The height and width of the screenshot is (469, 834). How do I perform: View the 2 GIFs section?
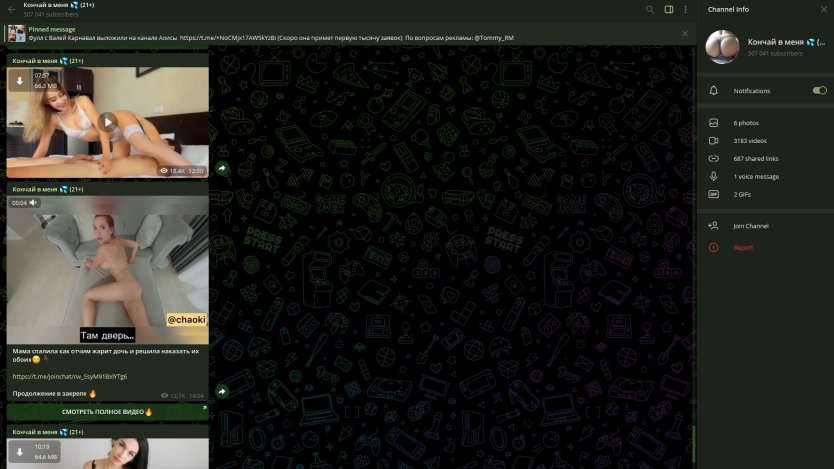[742, 194]
